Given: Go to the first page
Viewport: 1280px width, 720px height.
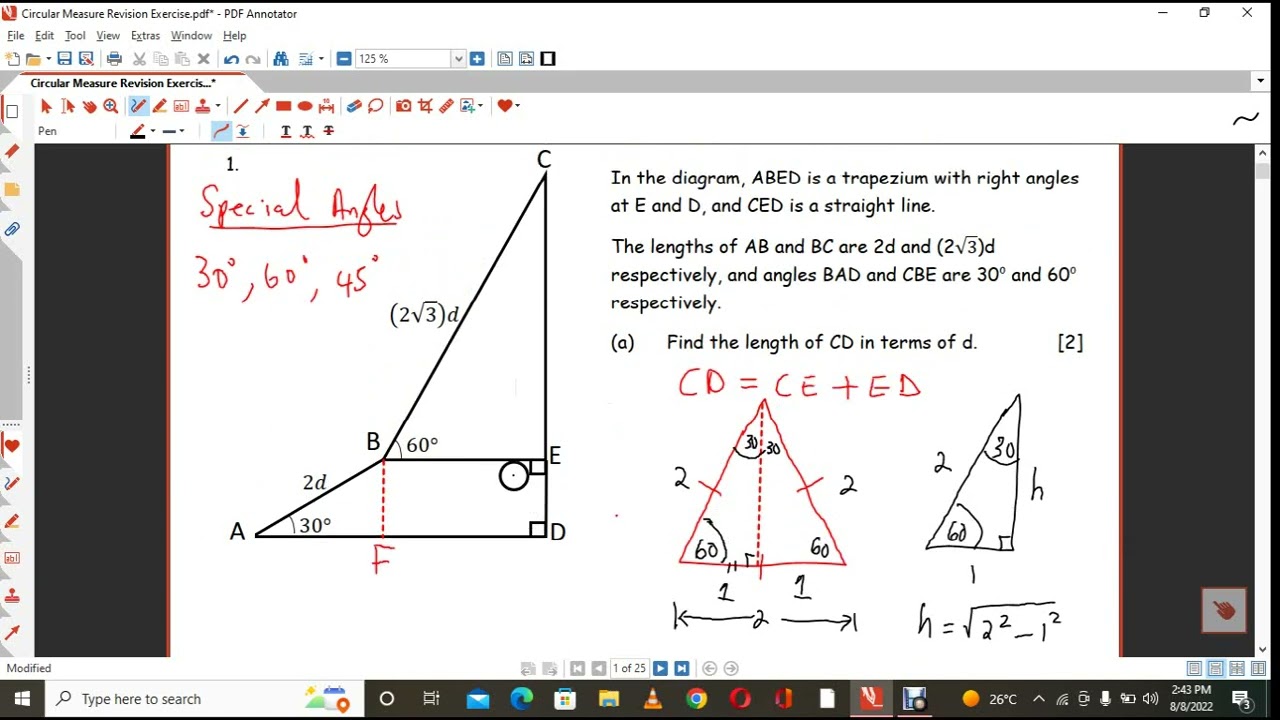Looking at the screenshot, I should click(x=577, y=668).
